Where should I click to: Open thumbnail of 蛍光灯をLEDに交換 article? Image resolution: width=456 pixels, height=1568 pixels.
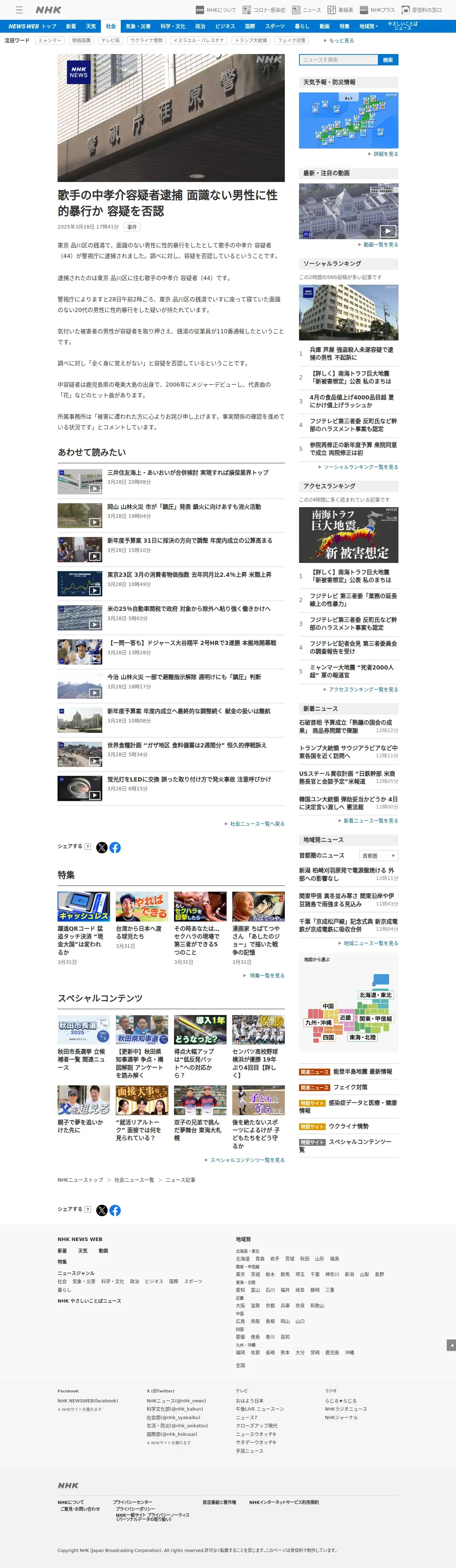click(x=80, y=788)
